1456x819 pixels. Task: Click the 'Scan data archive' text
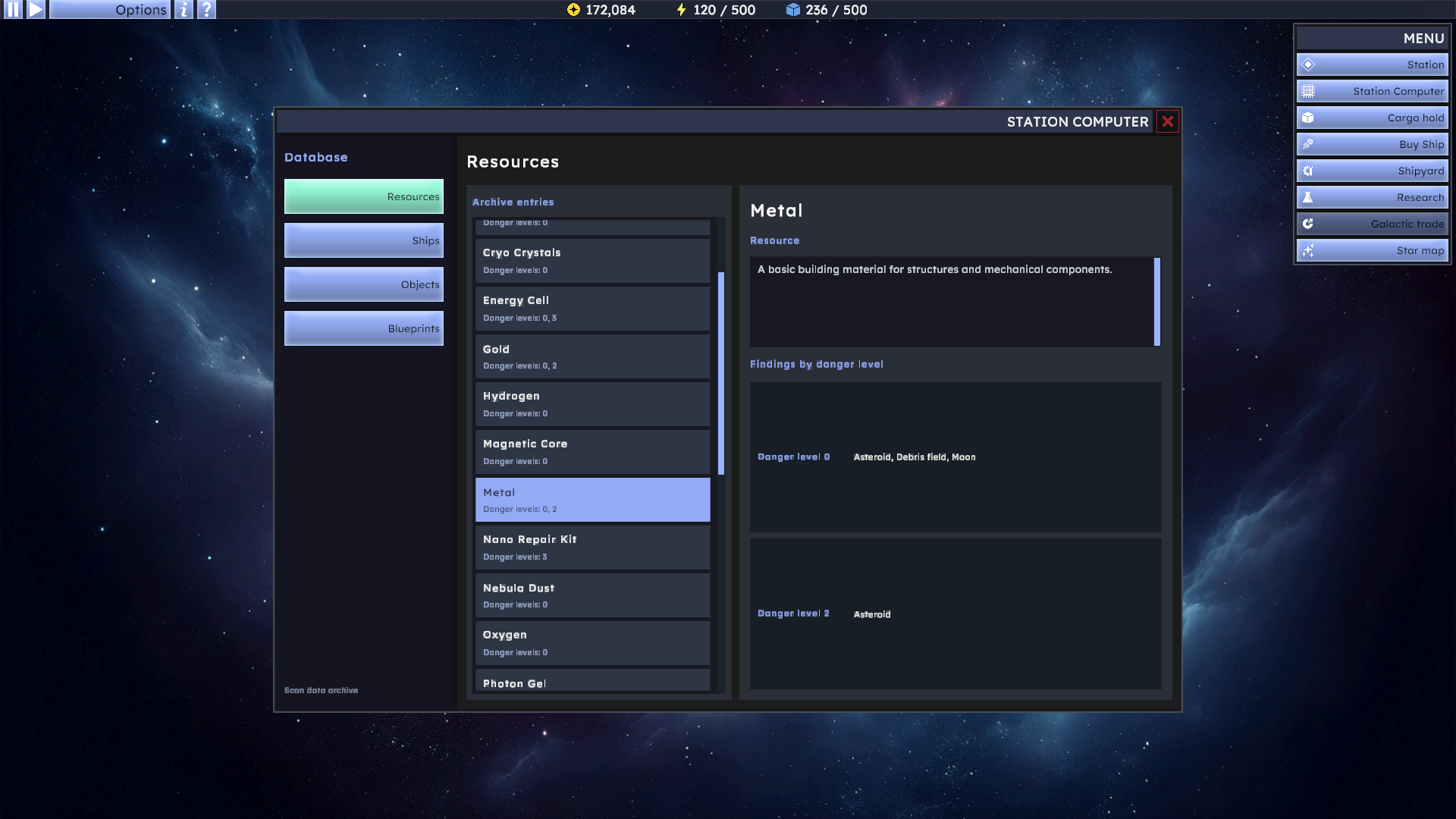(321, 690)
